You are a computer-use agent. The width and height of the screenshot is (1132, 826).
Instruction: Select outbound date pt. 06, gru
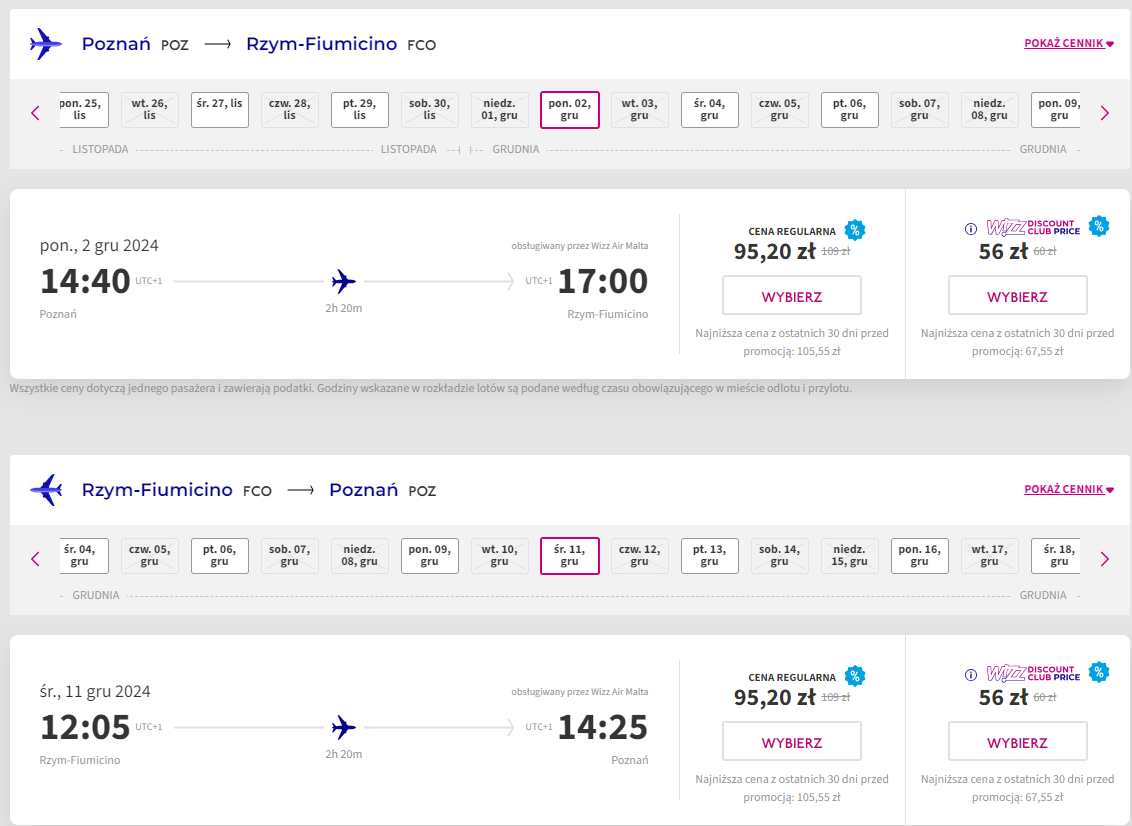coord(849,110)
